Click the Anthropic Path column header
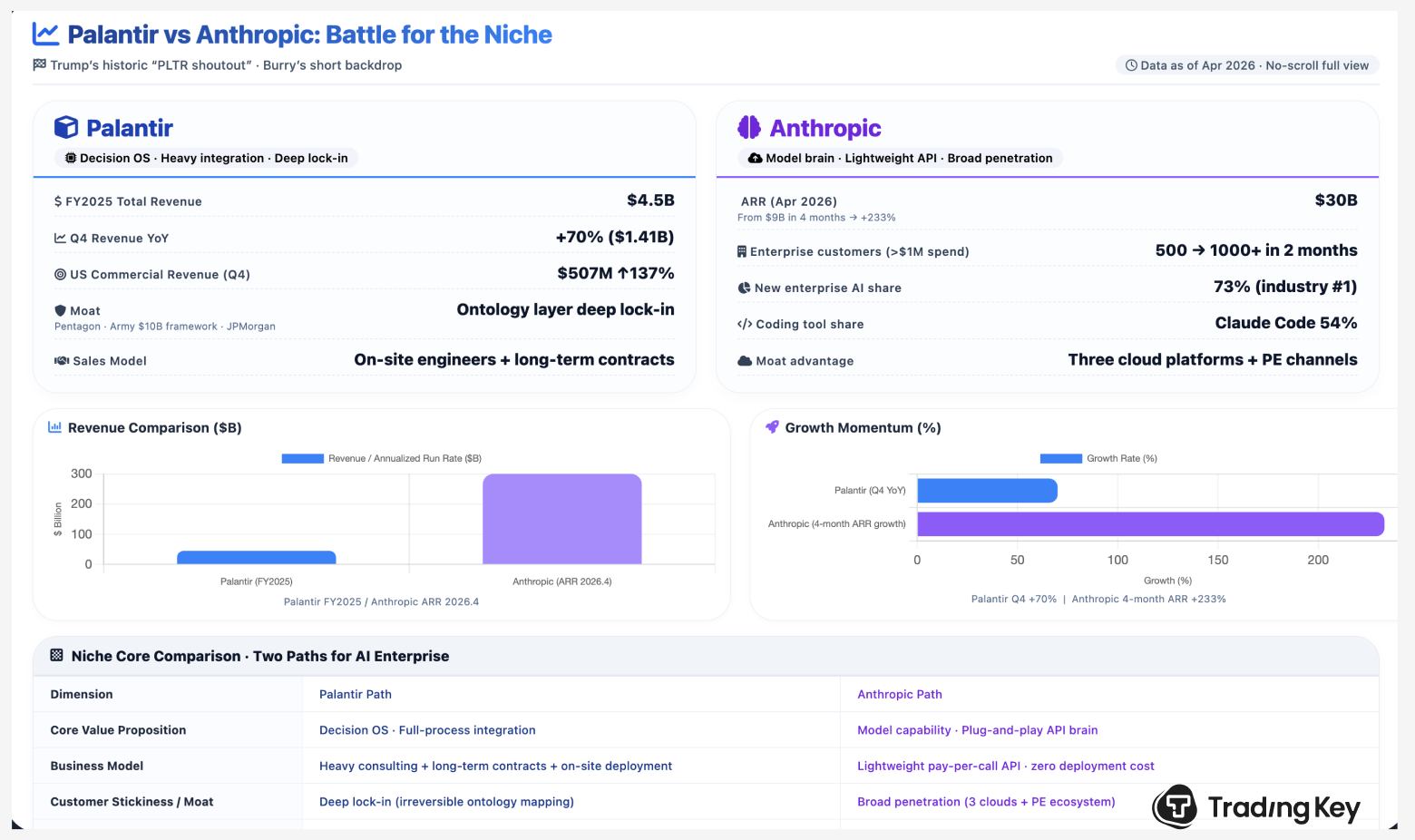The width and height of the screenshot is (1415, 840). coord(899,694)
